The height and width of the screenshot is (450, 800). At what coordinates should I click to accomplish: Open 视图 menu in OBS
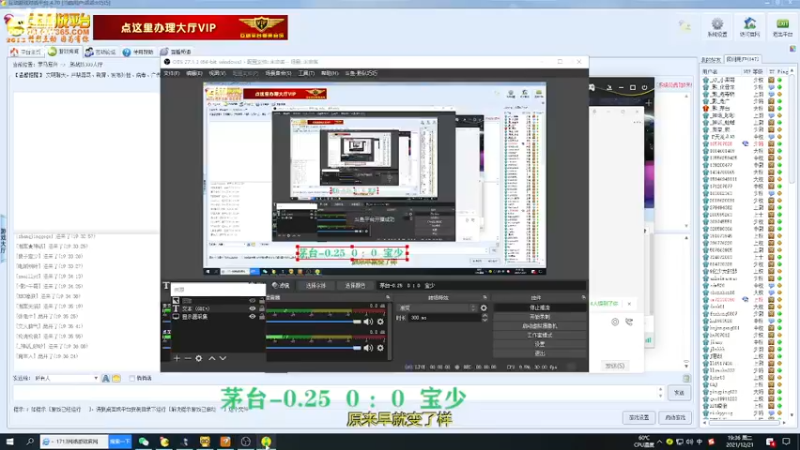(x=217, y=73)
